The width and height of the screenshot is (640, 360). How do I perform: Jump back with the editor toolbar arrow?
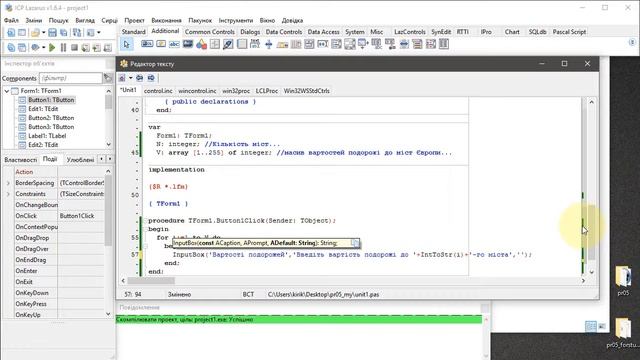(x=140, y=78)
